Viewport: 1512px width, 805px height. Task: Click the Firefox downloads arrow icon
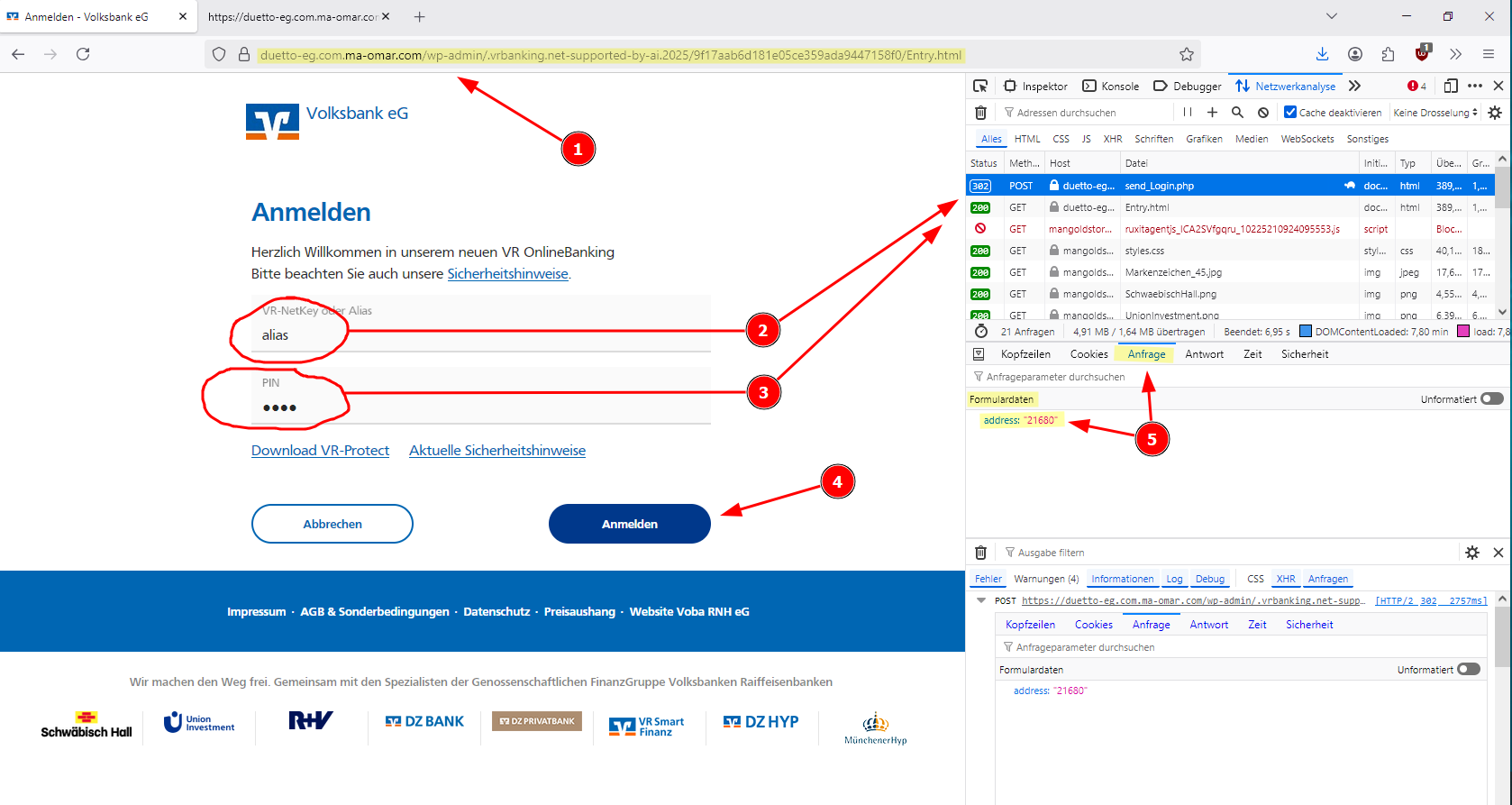pyautogui.click(x=1322, y=54)
